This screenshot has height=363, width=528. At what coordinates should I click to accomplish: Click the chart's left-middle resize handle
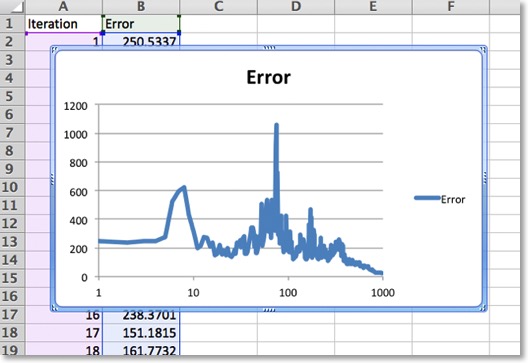53,179
